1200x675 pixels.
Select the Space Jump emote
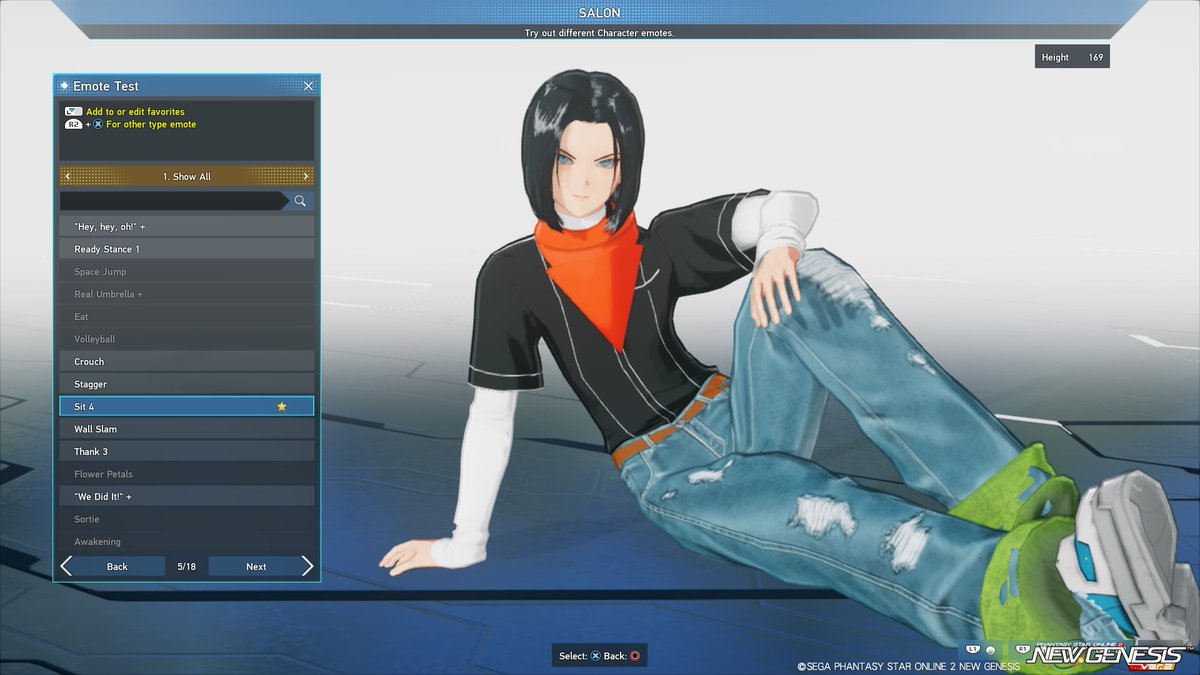tap(187, 272)
